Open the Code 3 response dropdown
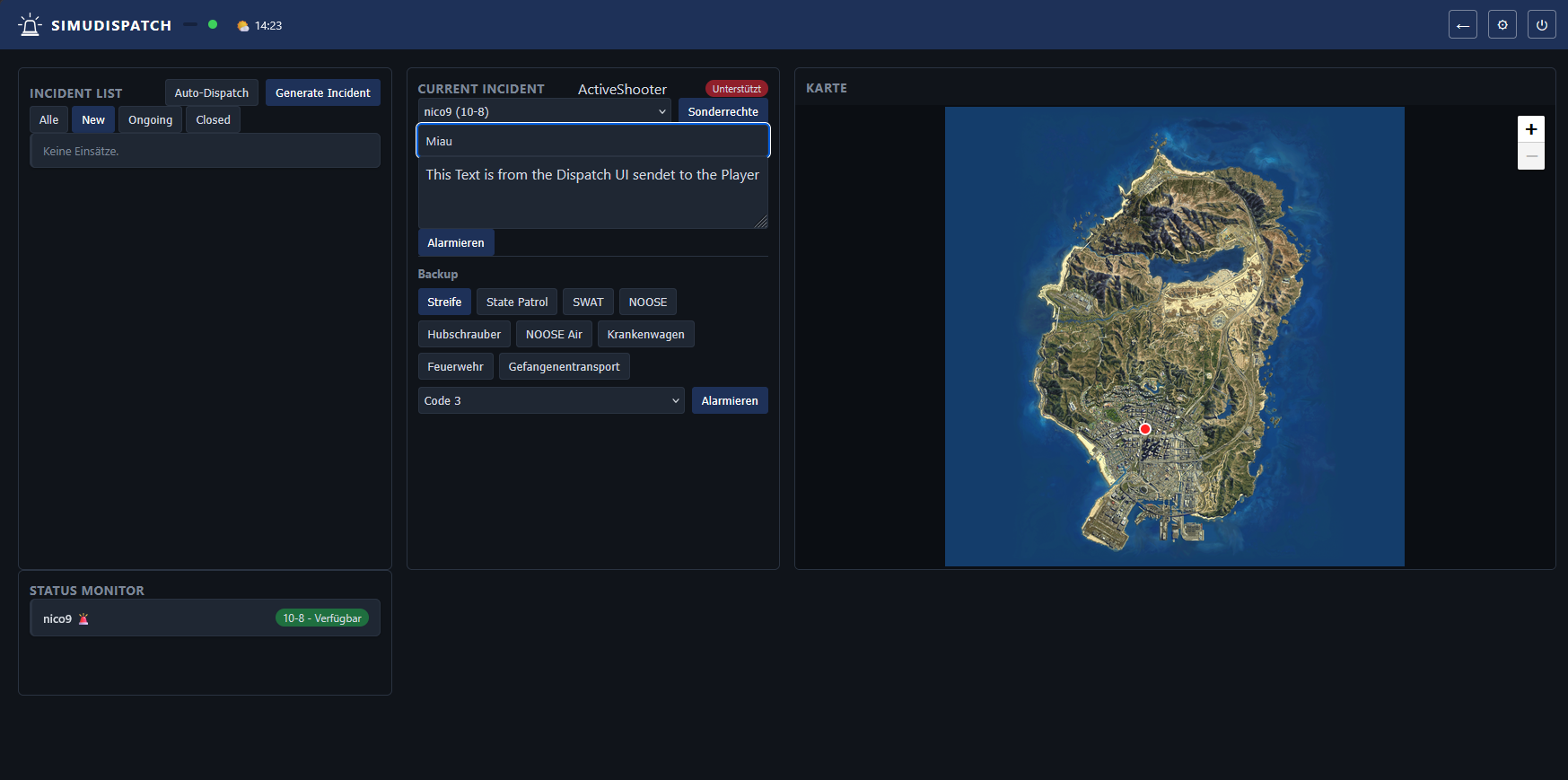 [551, 400]
